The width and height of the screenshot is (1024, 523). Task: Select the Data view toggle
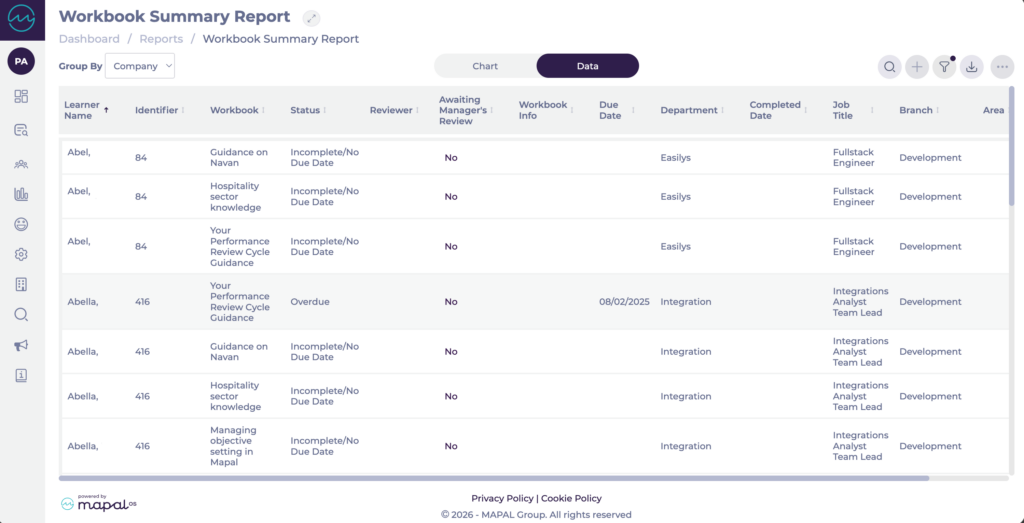coord(587,66)
